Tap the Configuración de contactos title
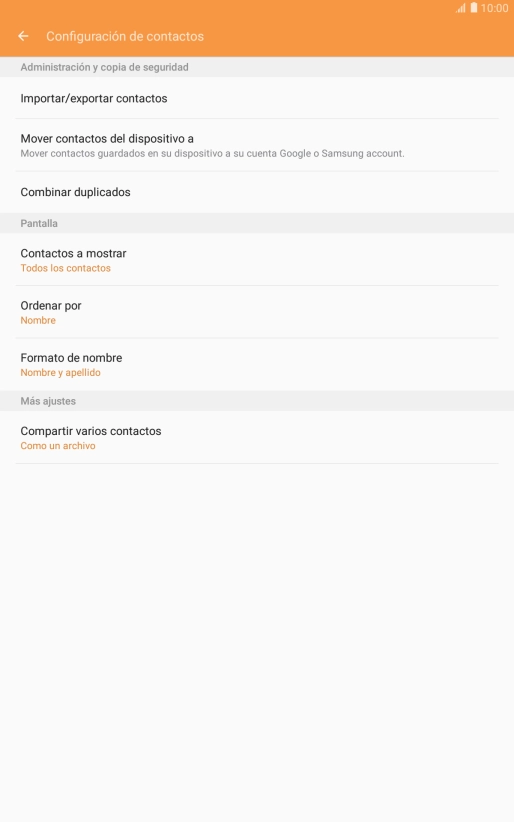The width and height of the screenshot is (514, 822). [x=125, y=36]
